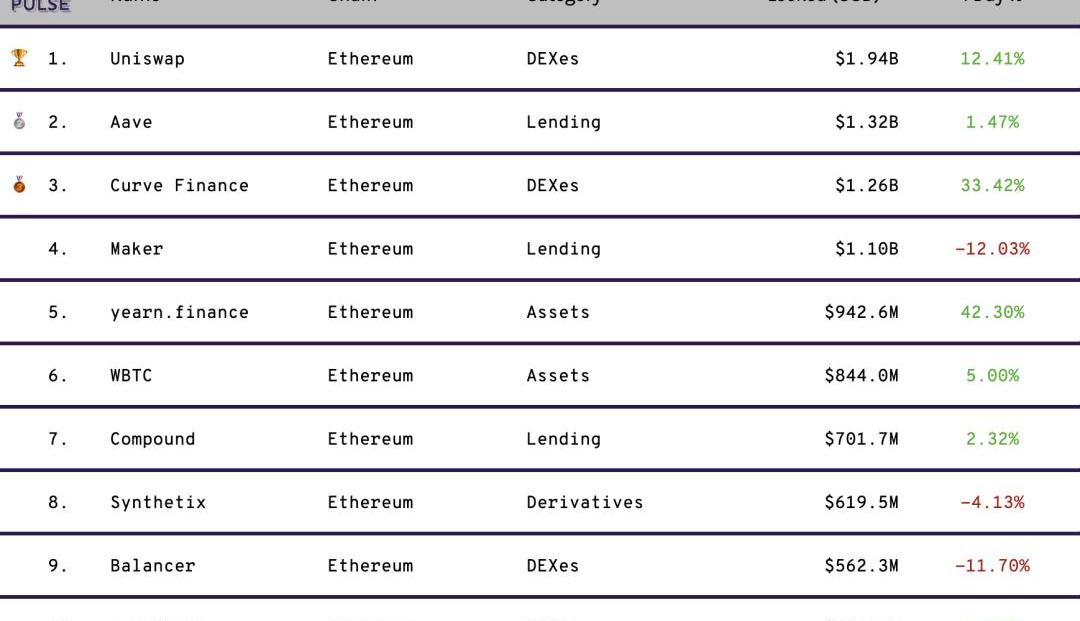Click yearn.finance 42.30% change value

(x=992, y=312)
